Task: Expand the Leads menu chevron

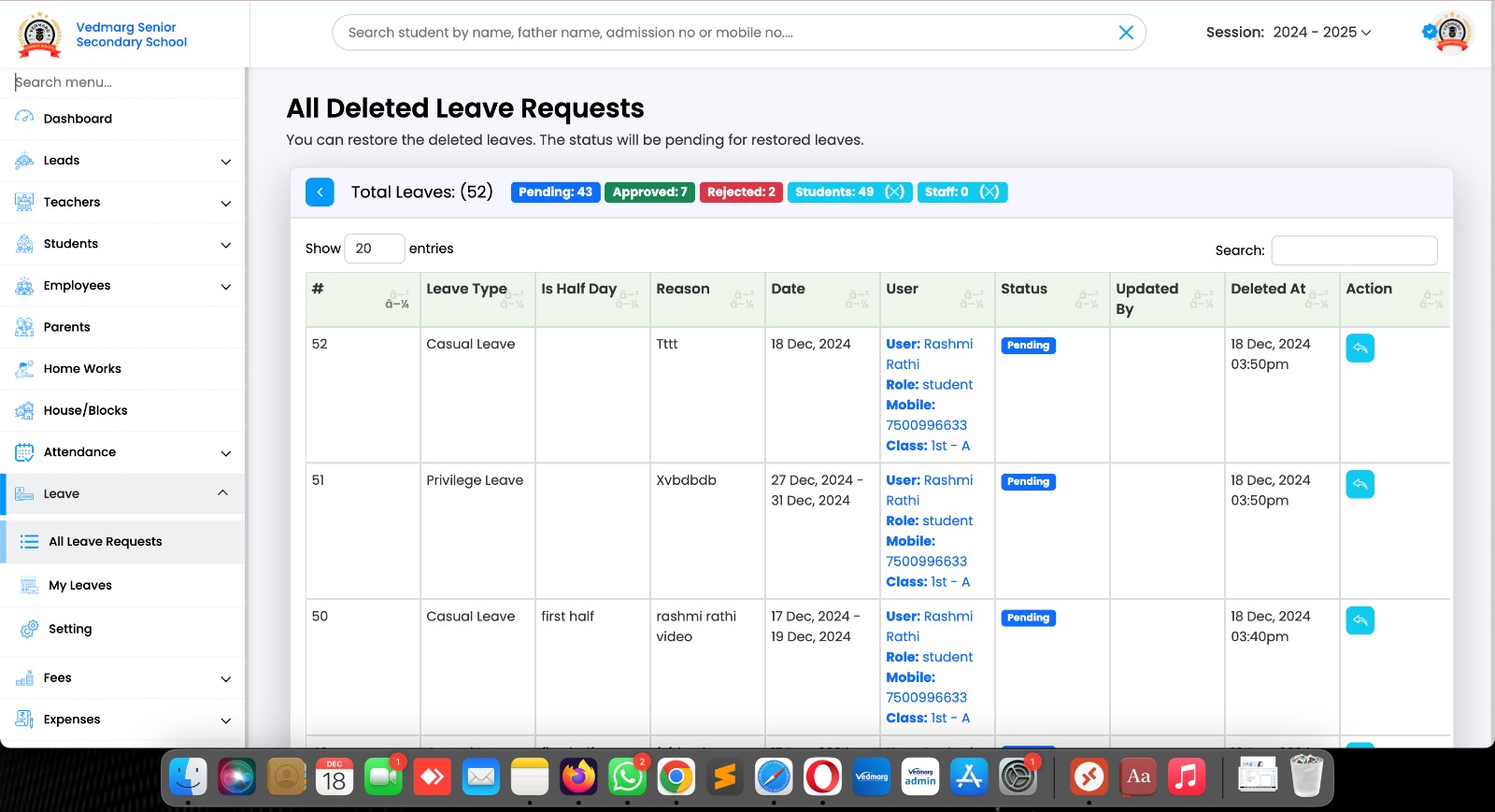Action: (x=225, y=162)
